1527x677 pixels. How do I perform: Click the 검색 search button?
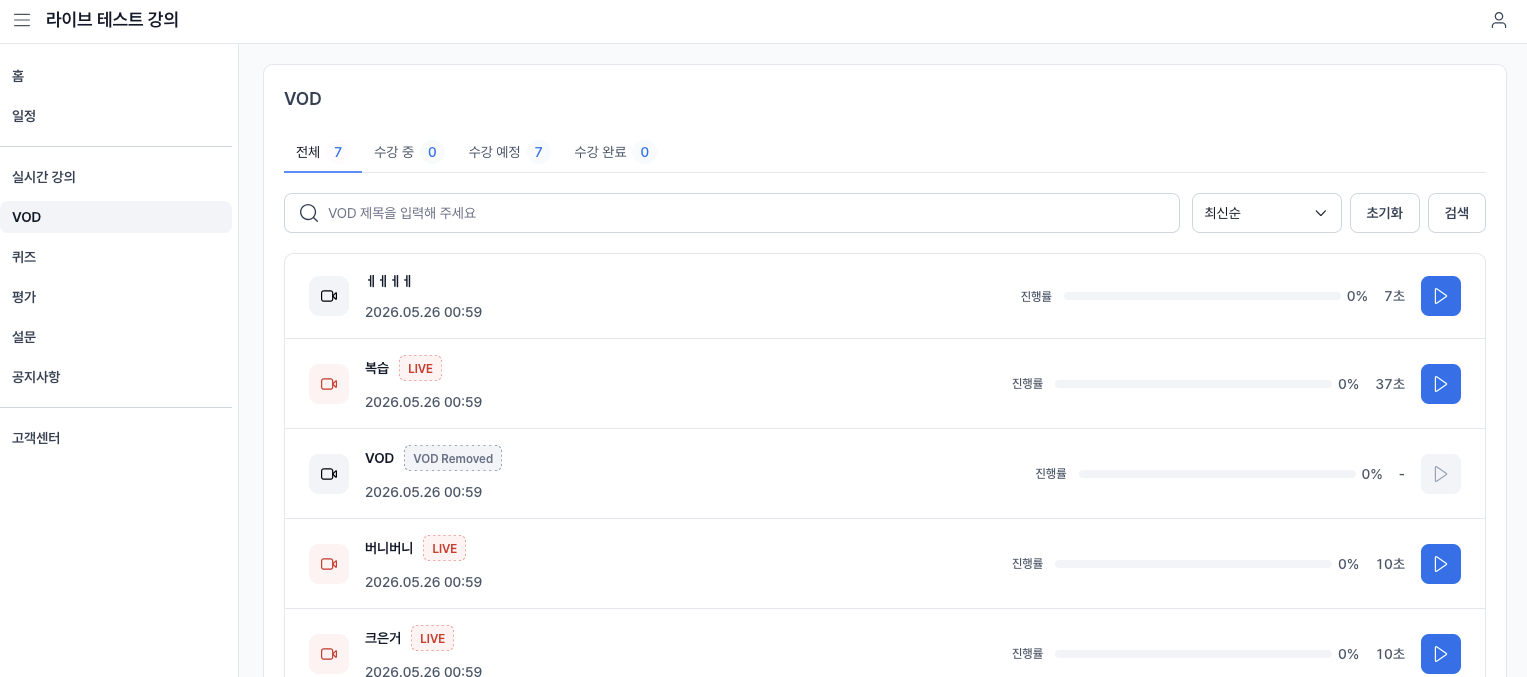tap(1457, 213)
